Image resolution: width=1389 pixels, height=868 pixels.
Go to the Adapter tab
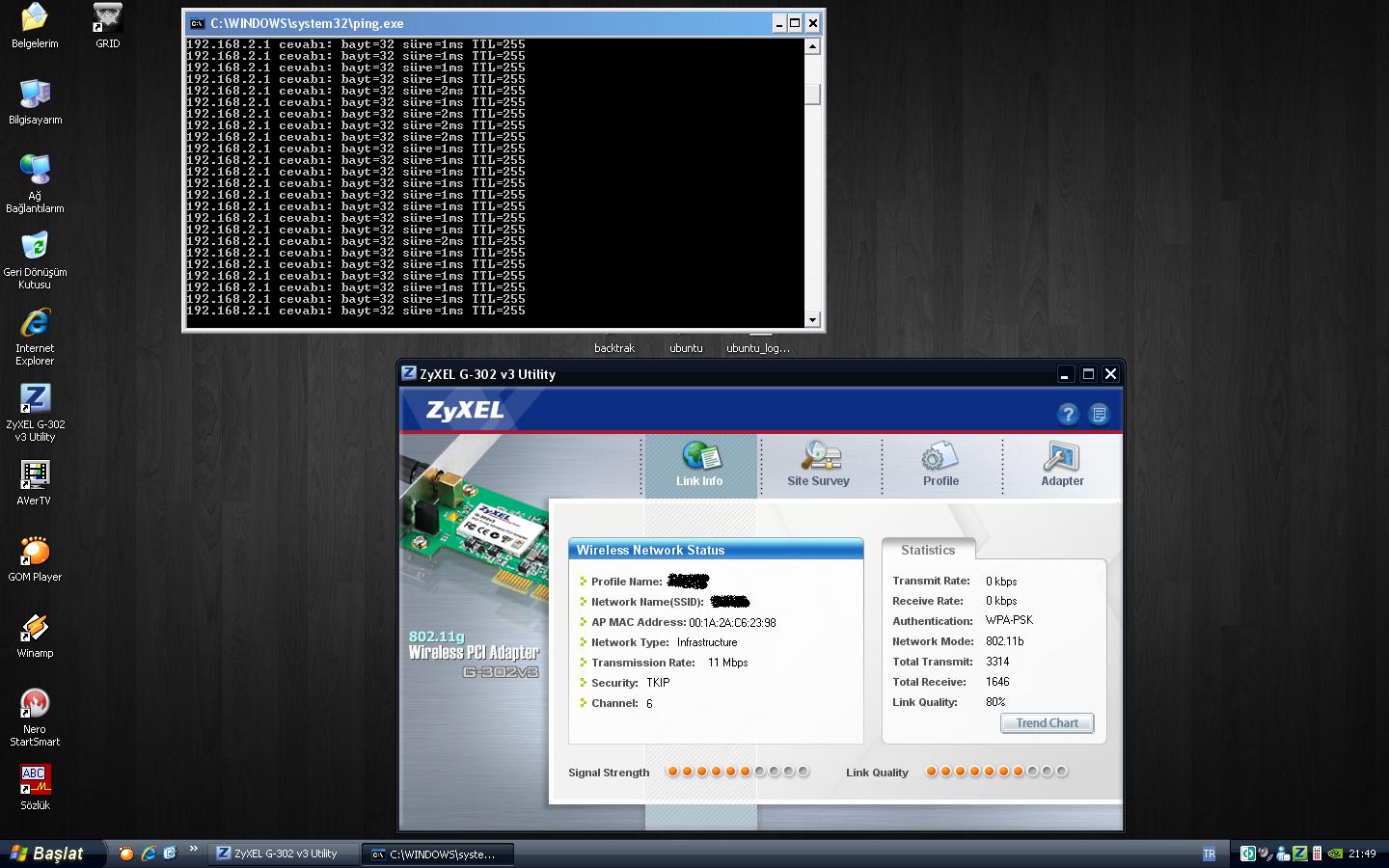[1062, 464]
